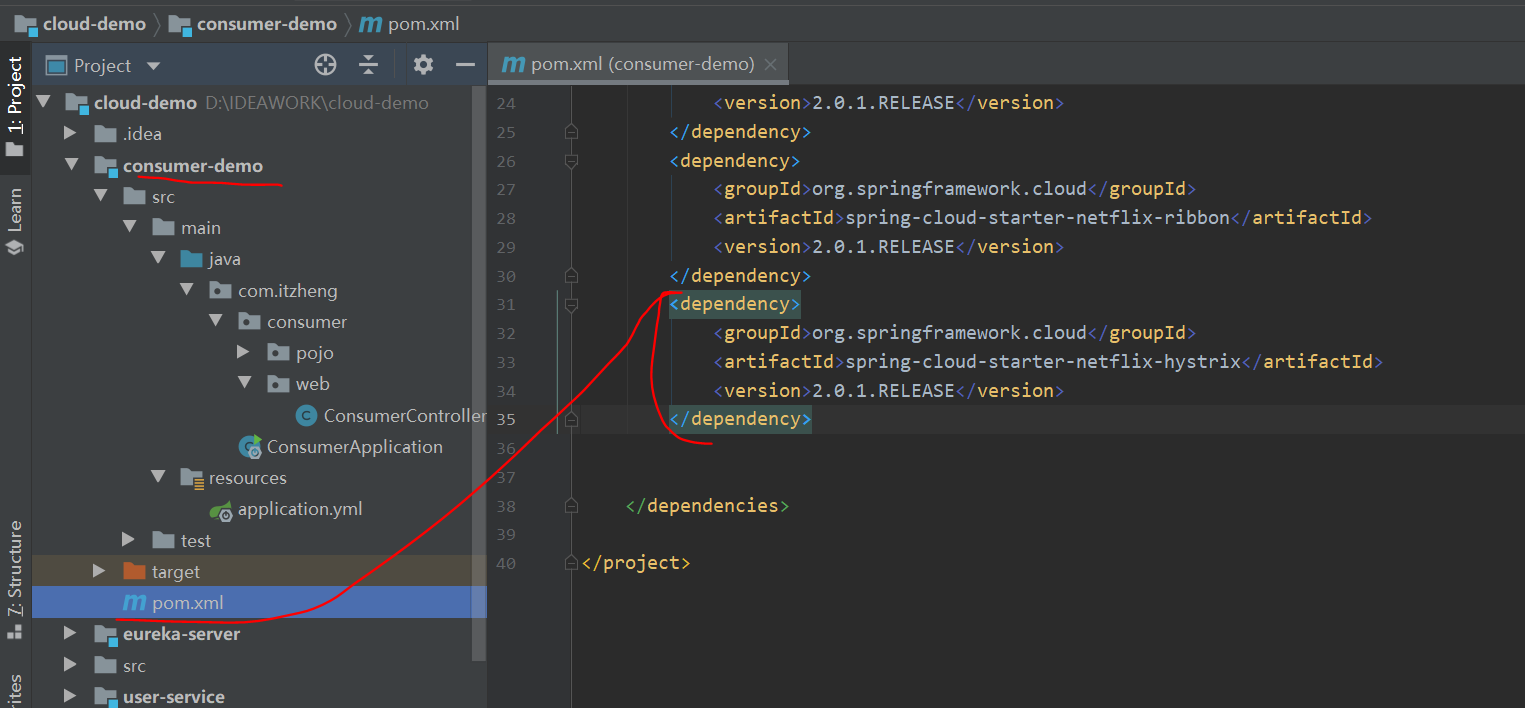The width and height of the screenshot is (1525, 708).
Task: Click fold end marker at line 30
Action: click(x=571, y=276)
